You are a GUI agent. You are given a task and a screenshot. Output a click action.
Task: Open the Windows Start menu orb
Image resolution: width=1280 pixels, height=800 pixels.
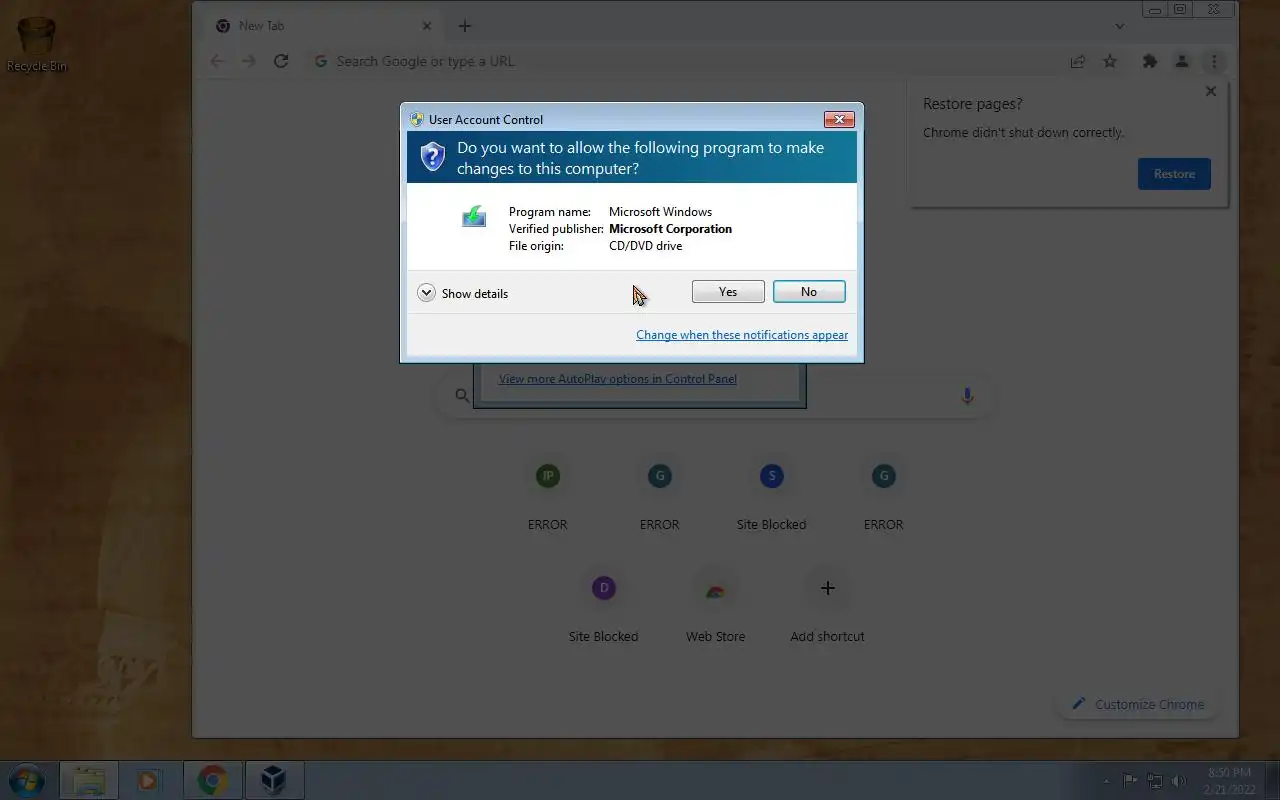click(x=27, y=780)
